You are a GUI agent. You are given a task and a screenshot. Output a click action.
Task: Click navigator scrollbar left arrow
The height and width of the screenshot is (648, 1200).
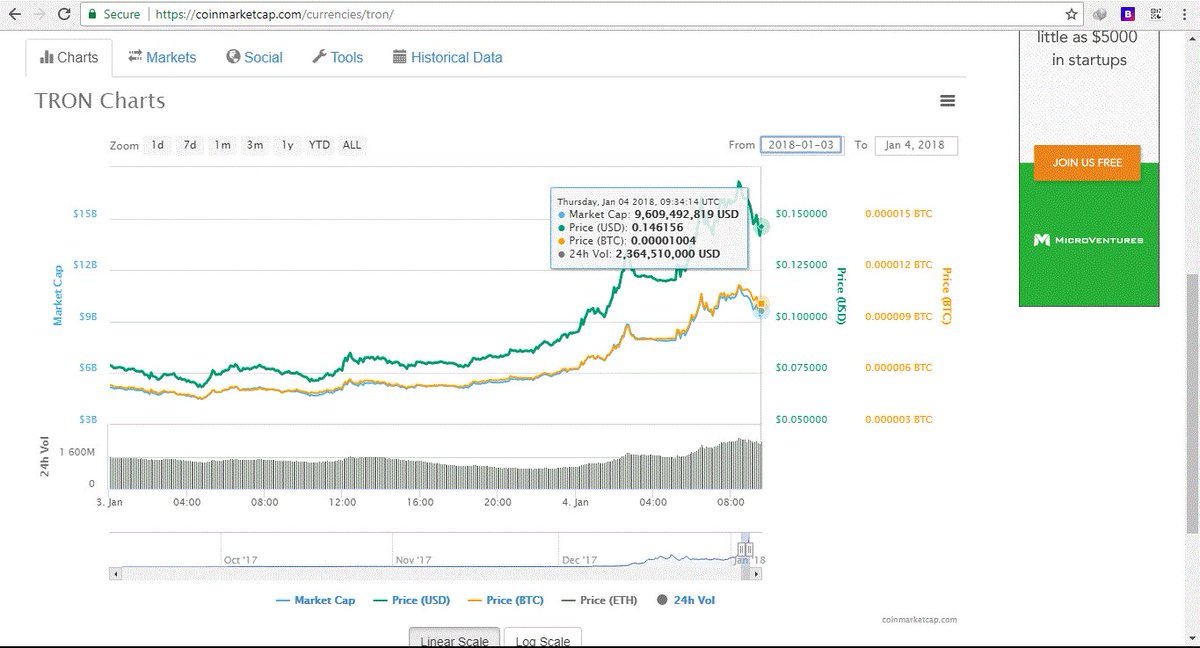(115, 574)
